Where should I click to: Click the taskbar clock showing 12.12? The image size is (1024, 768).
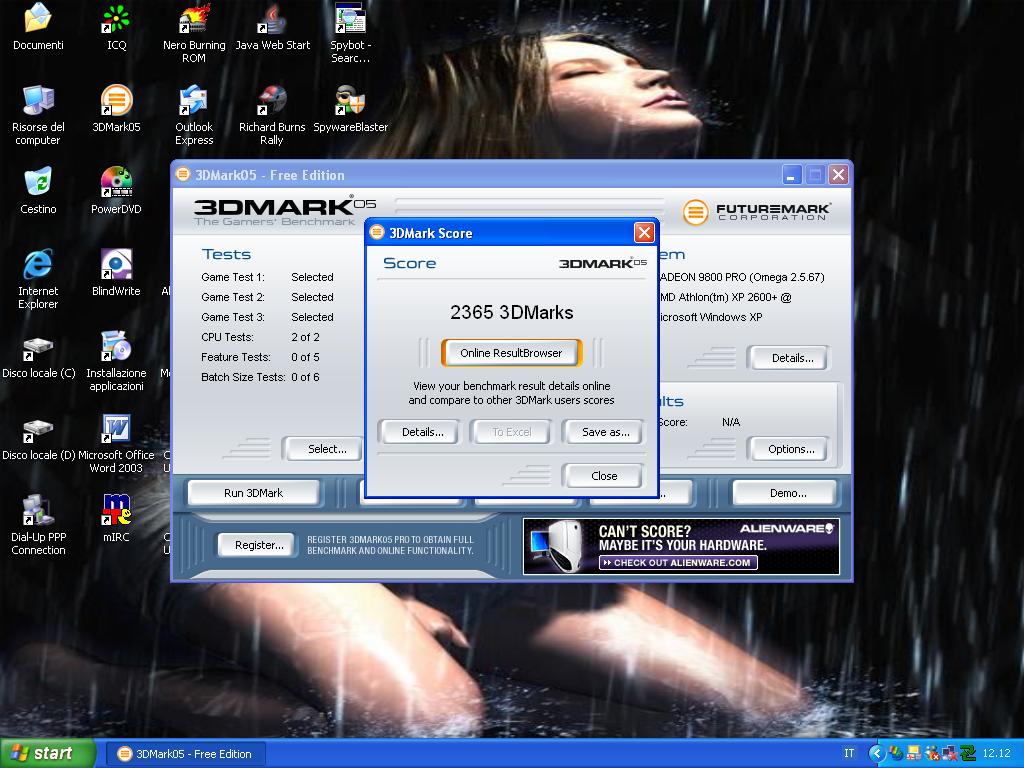996,754
